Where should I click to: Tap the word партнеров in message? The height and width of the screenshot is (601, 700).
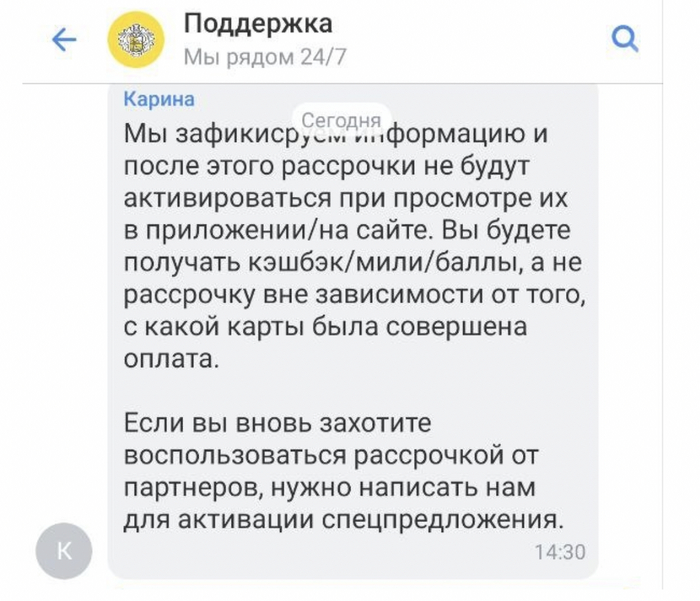pyautogui.click(x=198, y=489)
